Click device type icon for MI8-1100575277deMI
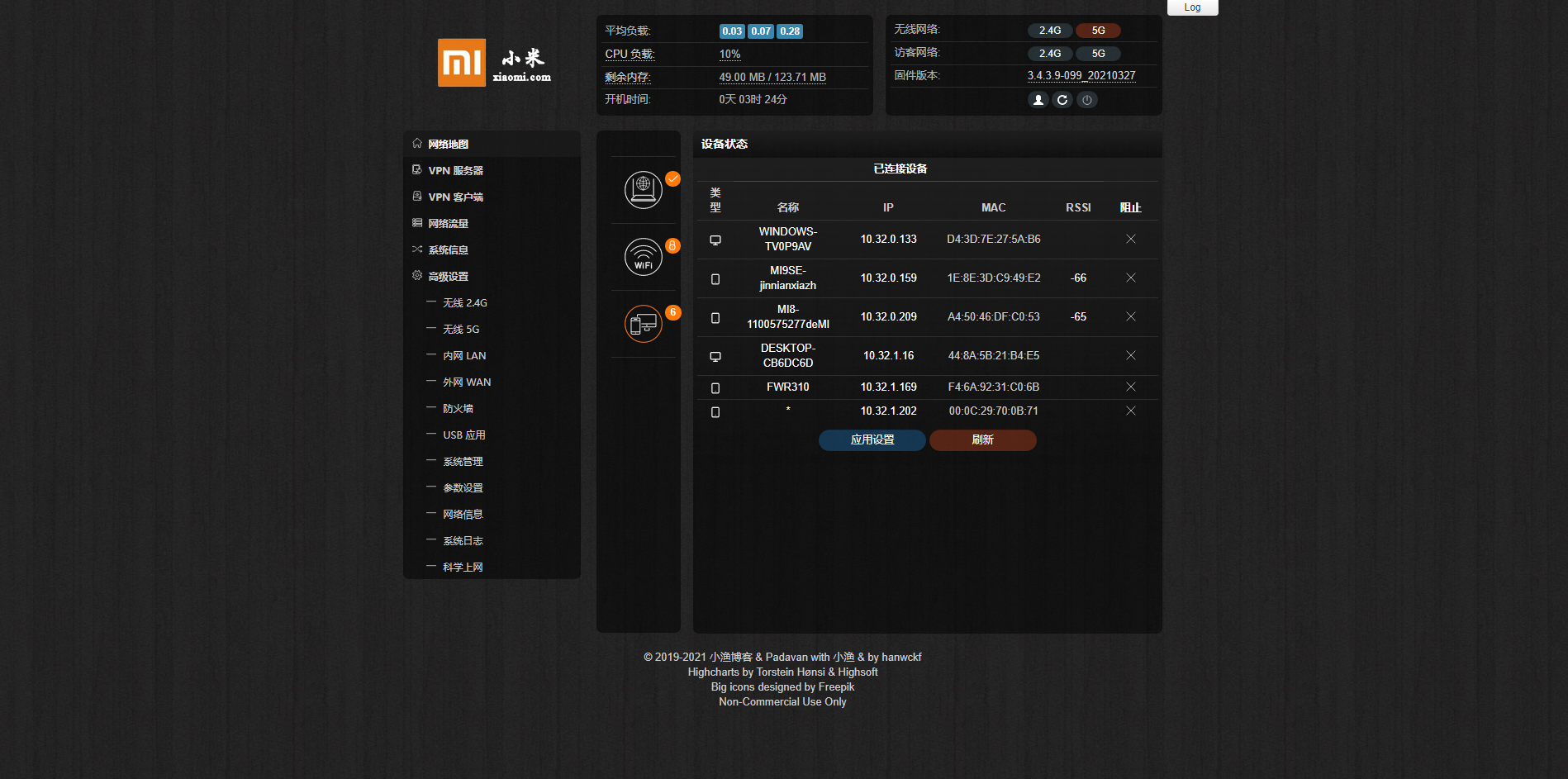 [x=715, y=318]
